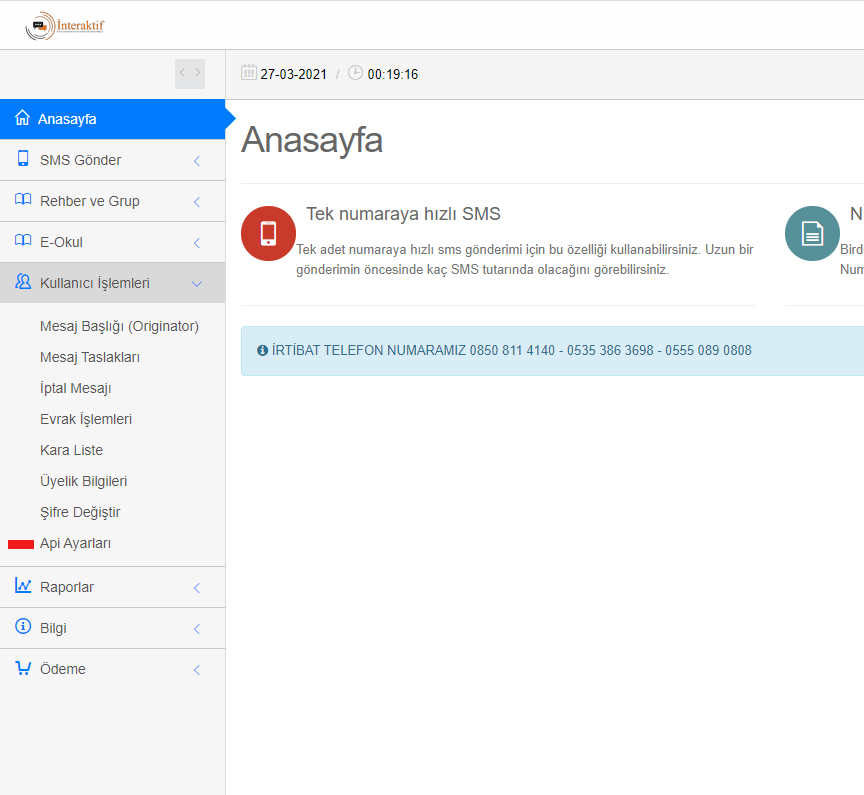Viewport: 864px width, 795px height.
Task: Go to Anasayfa in the sidebar
Action: coord(67,119)
